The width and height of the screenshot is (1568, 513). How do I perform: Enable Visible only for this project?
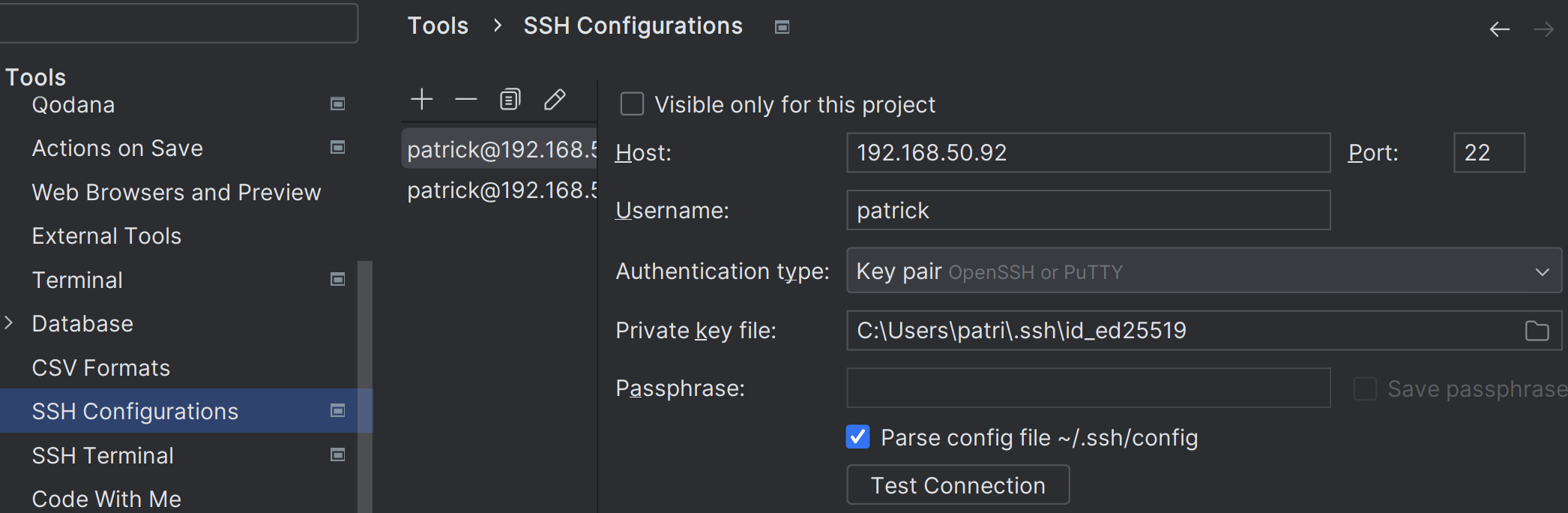pyautogui.click(x=632, y=104)
